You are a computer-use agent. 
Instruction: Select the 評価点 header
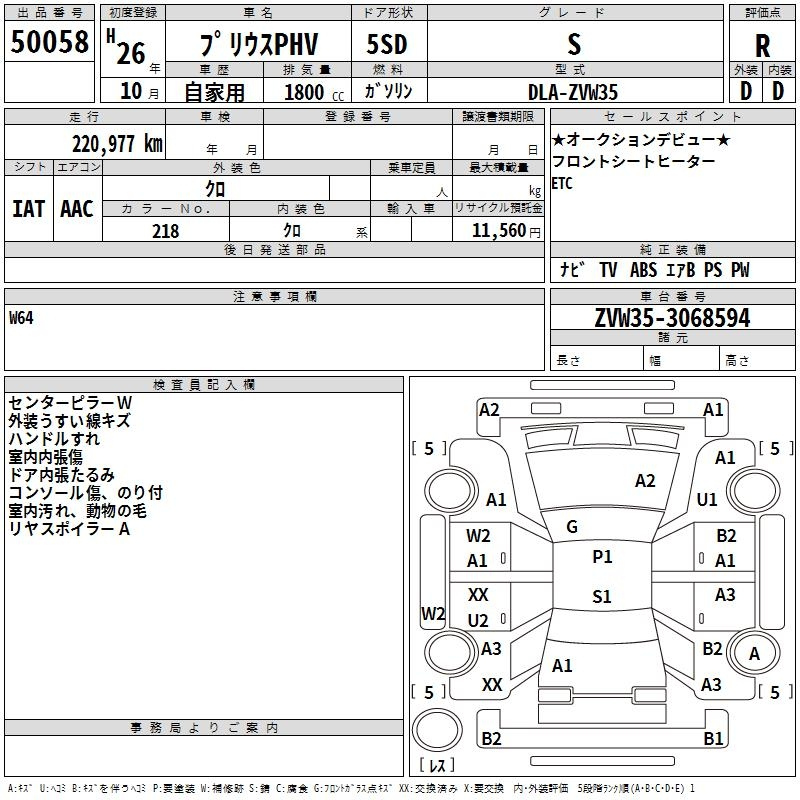tap(762, 13)
